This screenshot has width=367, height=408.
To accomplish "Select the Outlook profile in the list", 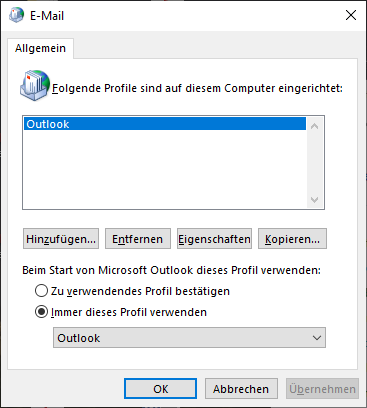I will [x=165, y=124].
